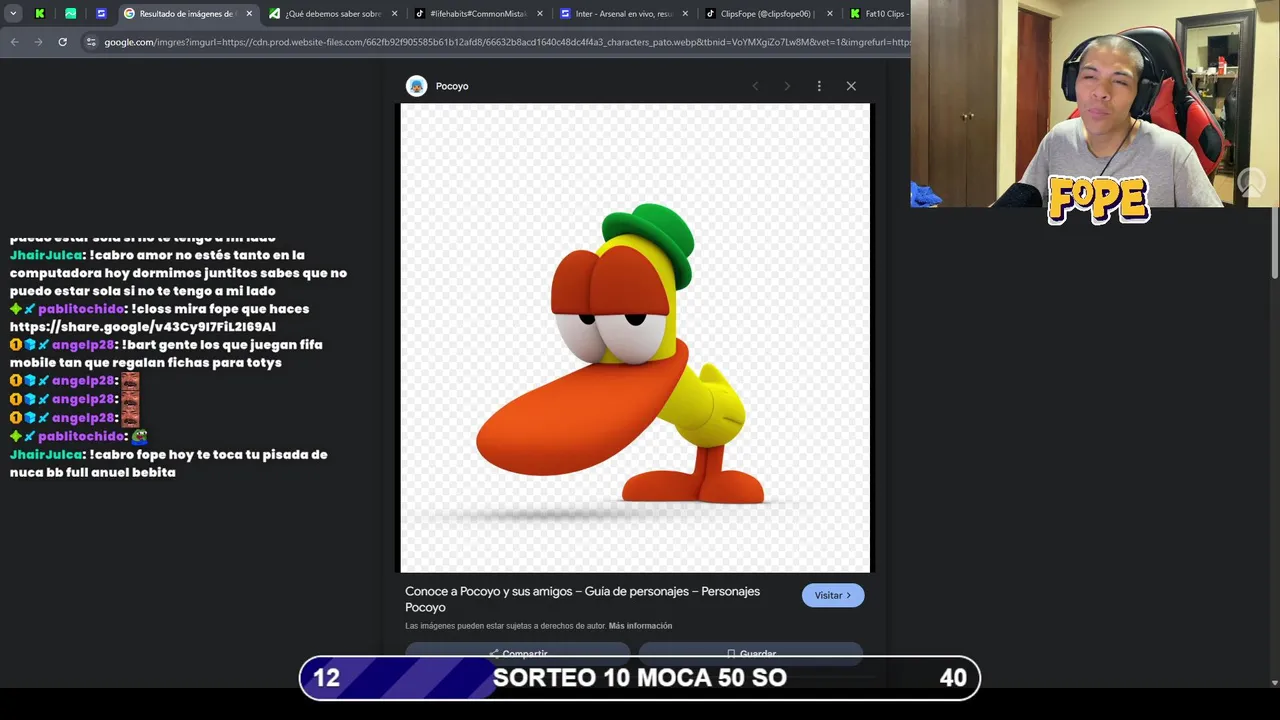Close the '¿Qué debemos saber sobre' tab

(394, 14)
